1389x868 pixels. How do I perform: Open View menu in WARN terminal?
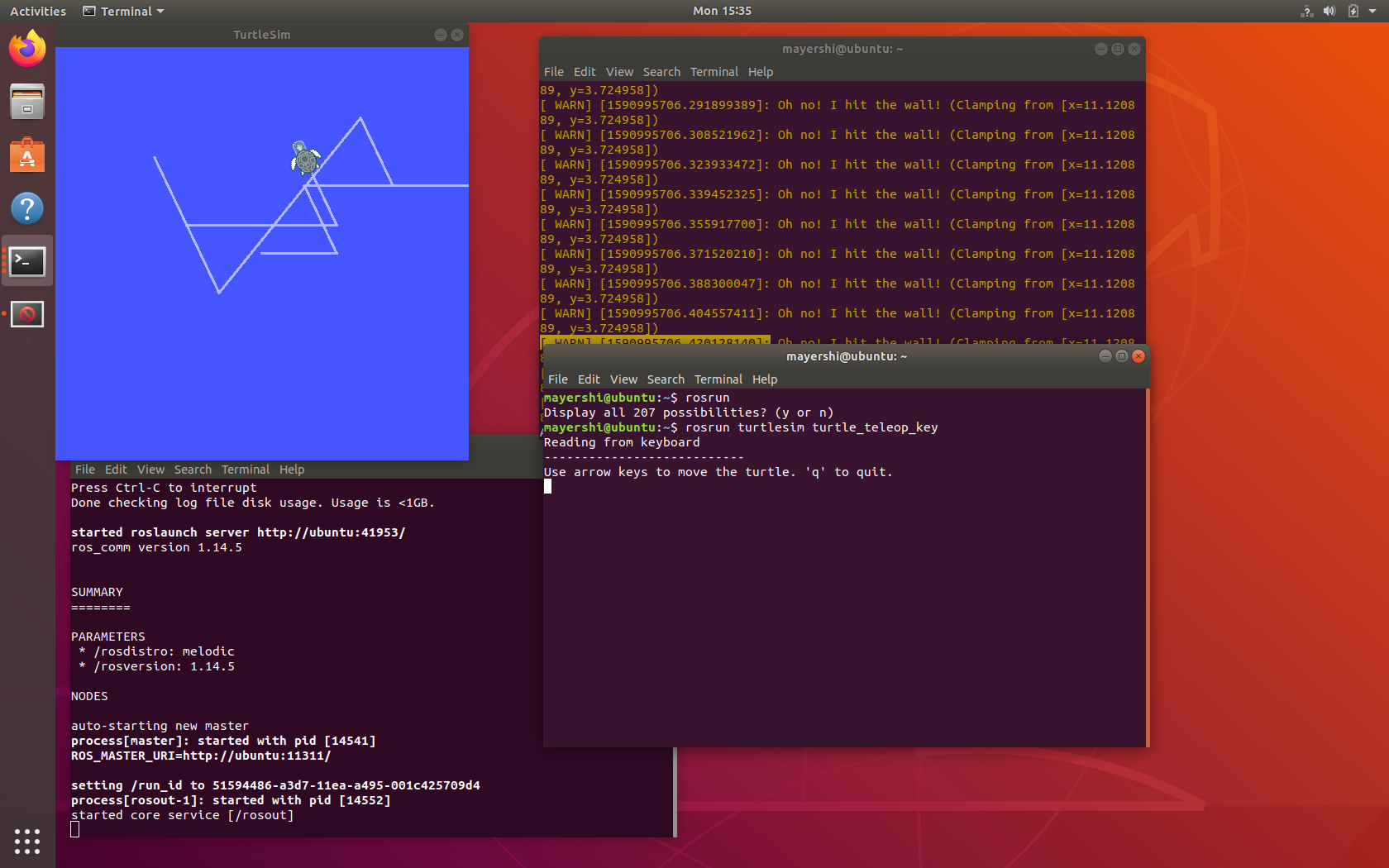tap(619, 72)
